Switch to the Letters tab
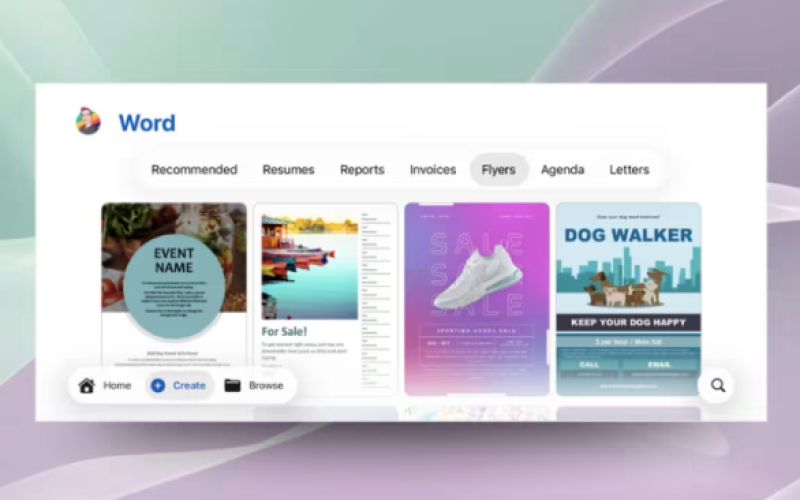This screenshot has width=800, height=500. [x=629, y=169]
